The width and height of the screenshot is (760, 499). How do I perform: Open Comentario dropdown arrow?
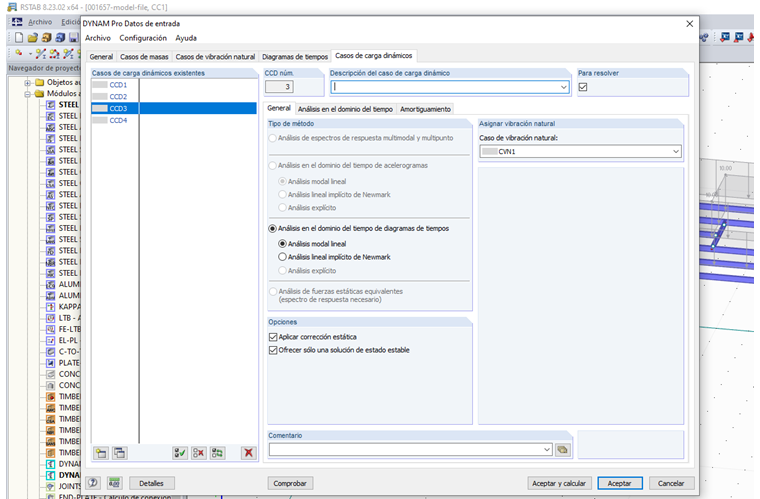547,450
